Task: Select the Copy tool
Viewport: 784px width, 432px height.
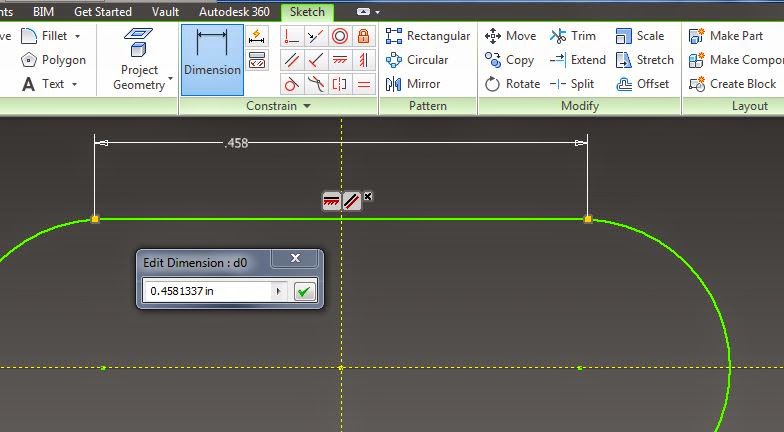Action: (510, 60)
